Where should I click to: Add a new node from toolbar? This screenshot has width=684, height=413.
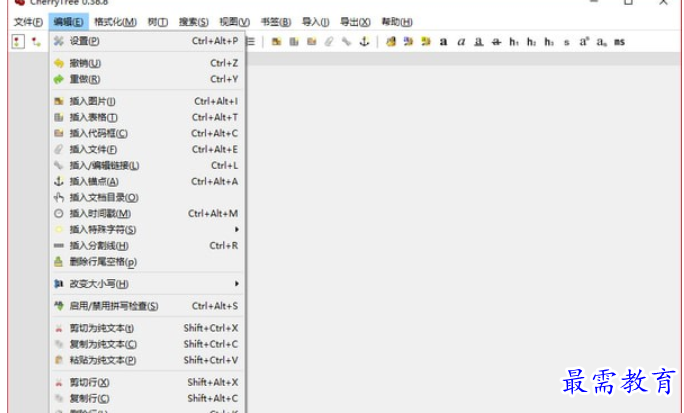(x=17, y=42)
